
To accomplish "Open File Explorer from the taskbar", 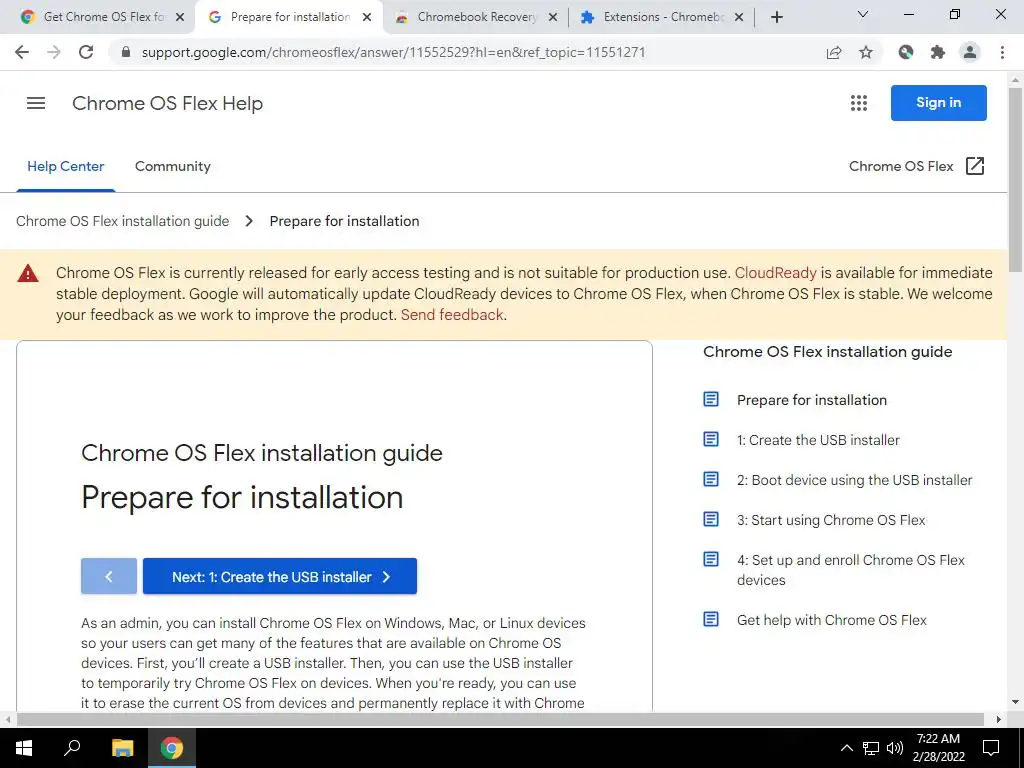I will click(122, 748).
